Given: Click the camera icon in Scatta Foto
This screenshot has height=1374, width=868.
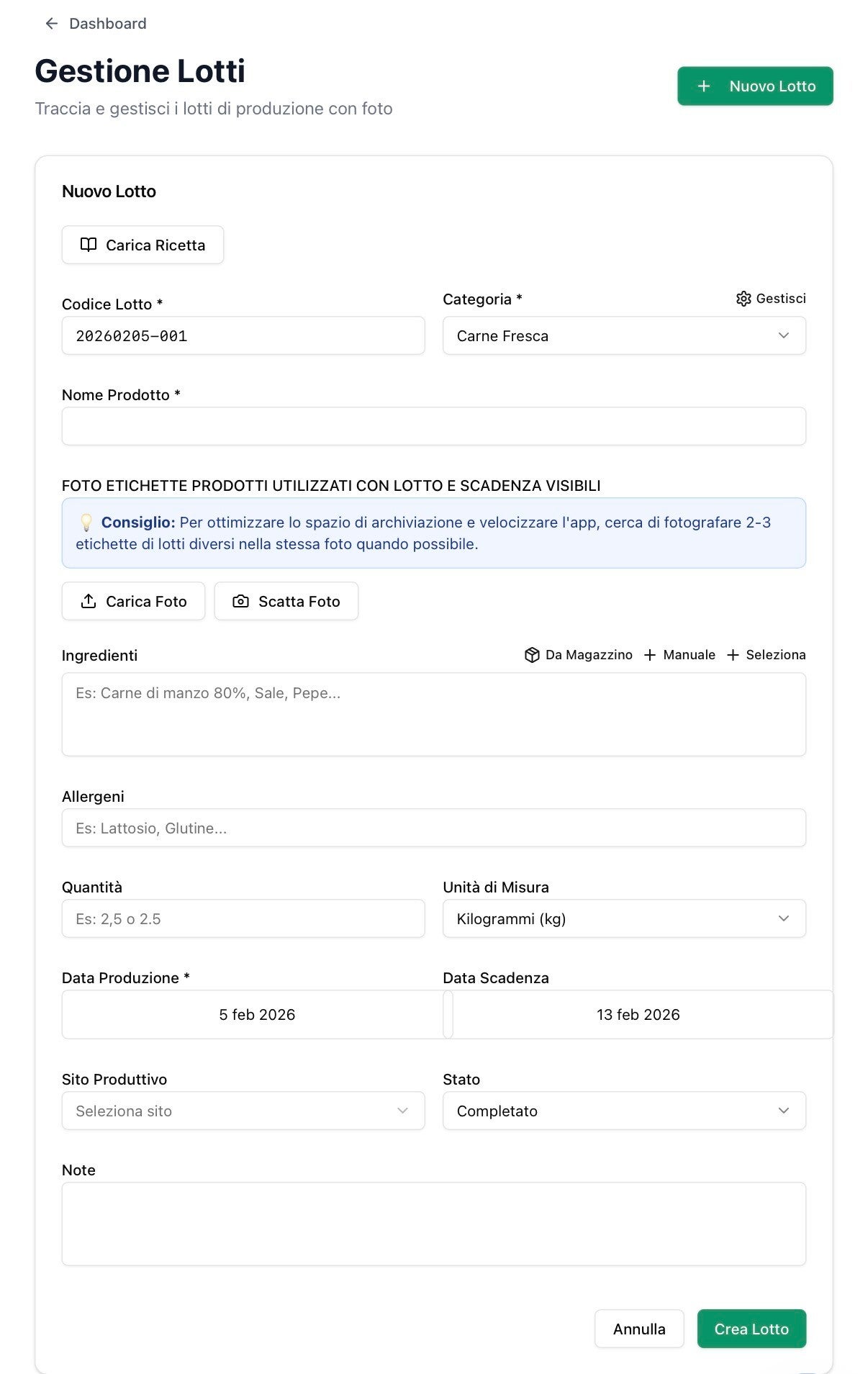Looking at the screenshot, I should (241, 601).
